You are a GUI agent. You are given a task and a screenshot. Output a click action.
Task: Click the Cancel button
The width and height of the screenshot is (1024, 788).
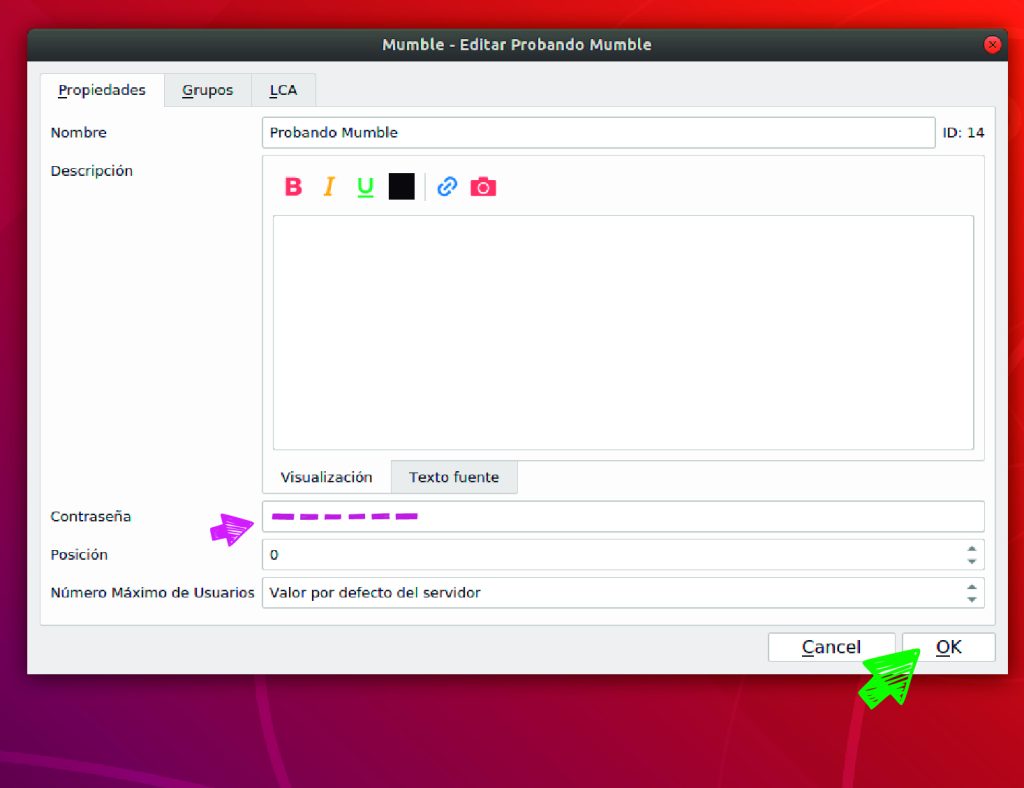pyautogui.click(x=831, y=647)
